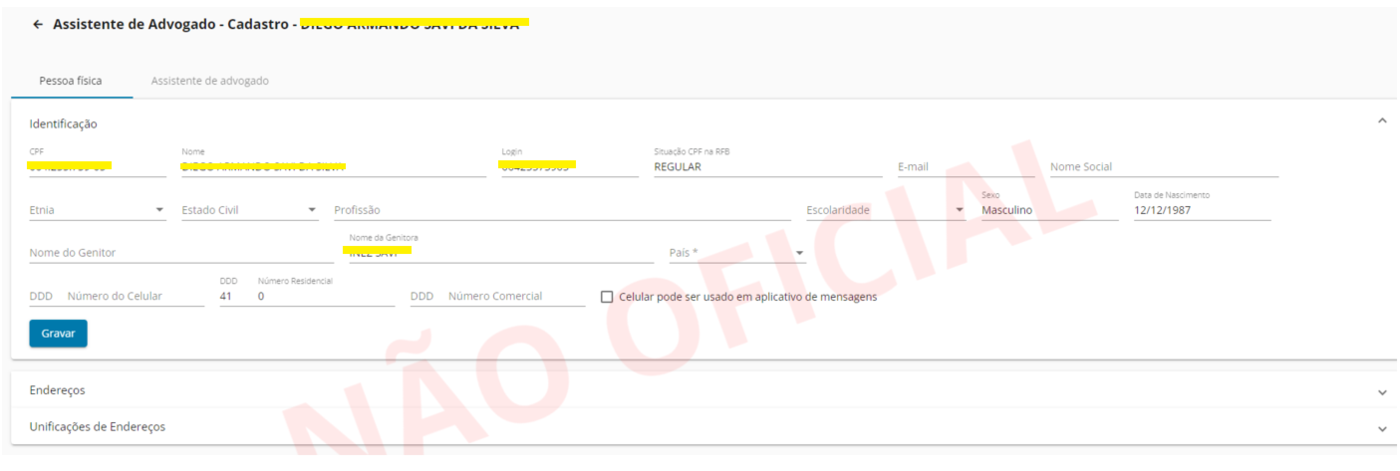This screenshot has height=471, width=1400.
Task: Open the Estado Civil dropdown
Action: 250,210
